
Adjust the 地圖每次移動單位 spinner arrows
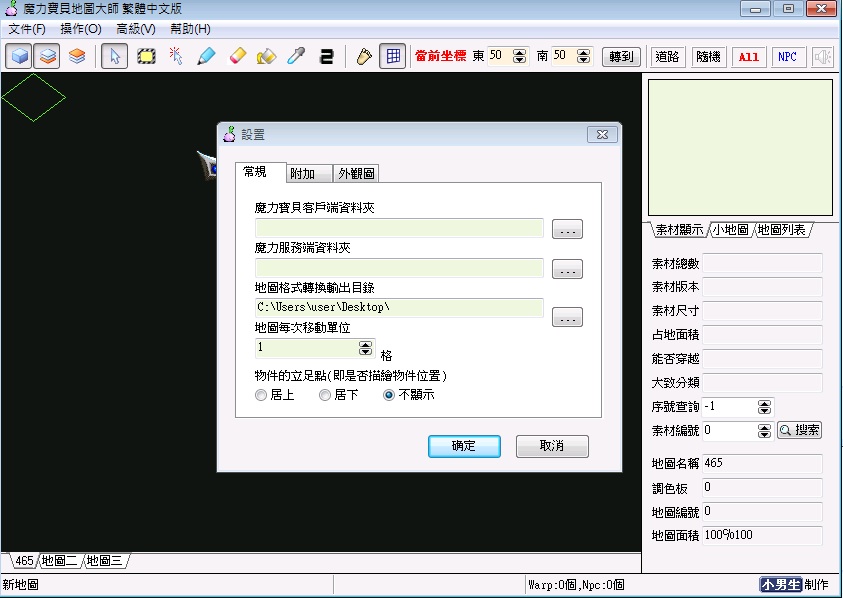(x=365, y=348)
